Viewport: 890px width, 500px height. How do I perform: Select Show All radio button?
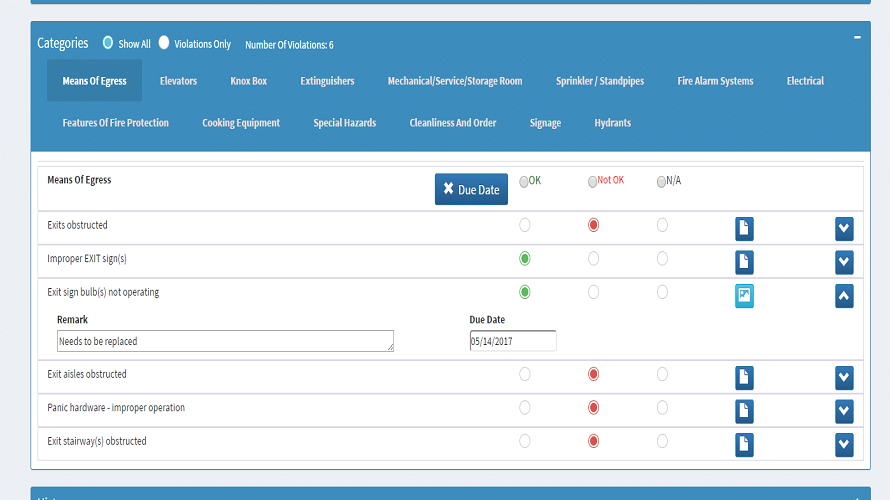click(x=109, y=43)
